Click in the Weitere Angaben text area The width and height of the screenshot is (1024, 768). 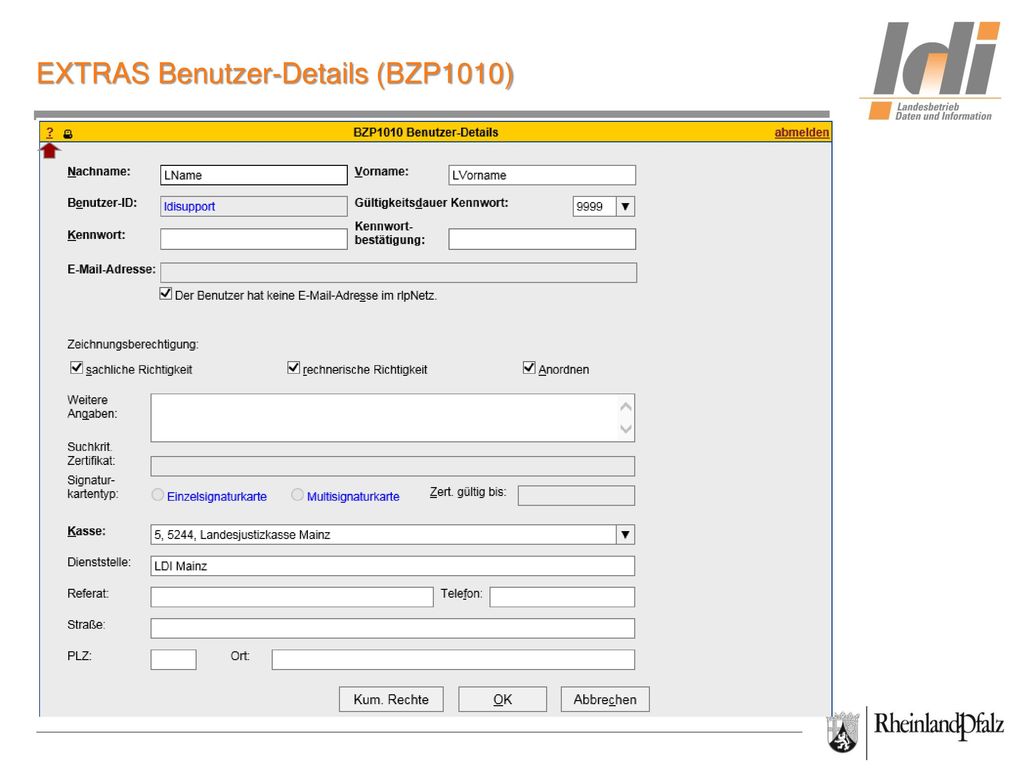pos(392,418)
